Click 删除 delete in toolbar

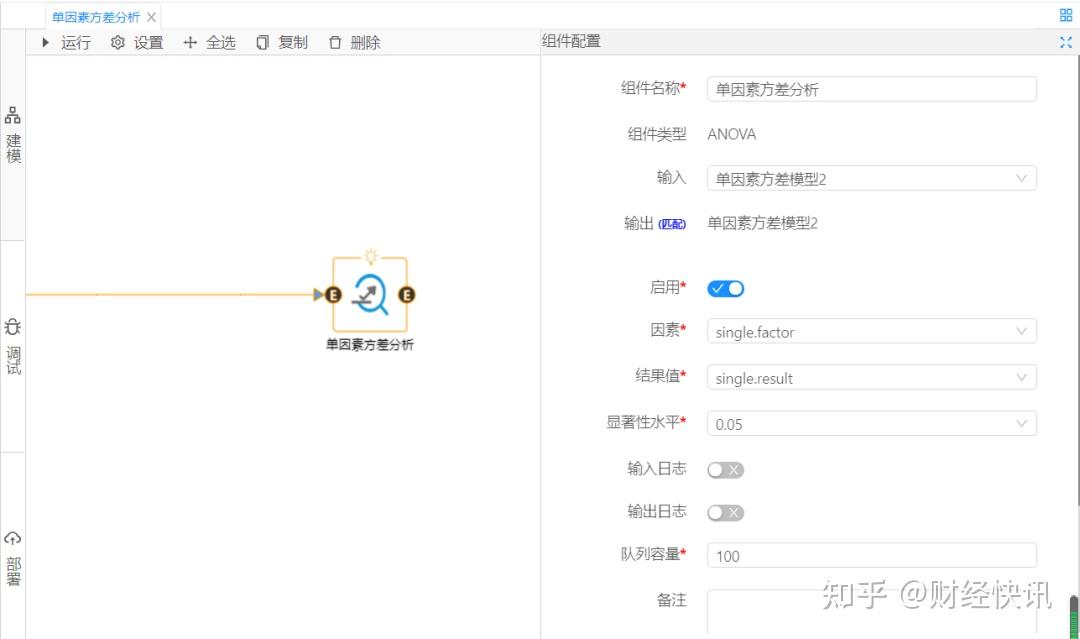(x=355, y=43)
